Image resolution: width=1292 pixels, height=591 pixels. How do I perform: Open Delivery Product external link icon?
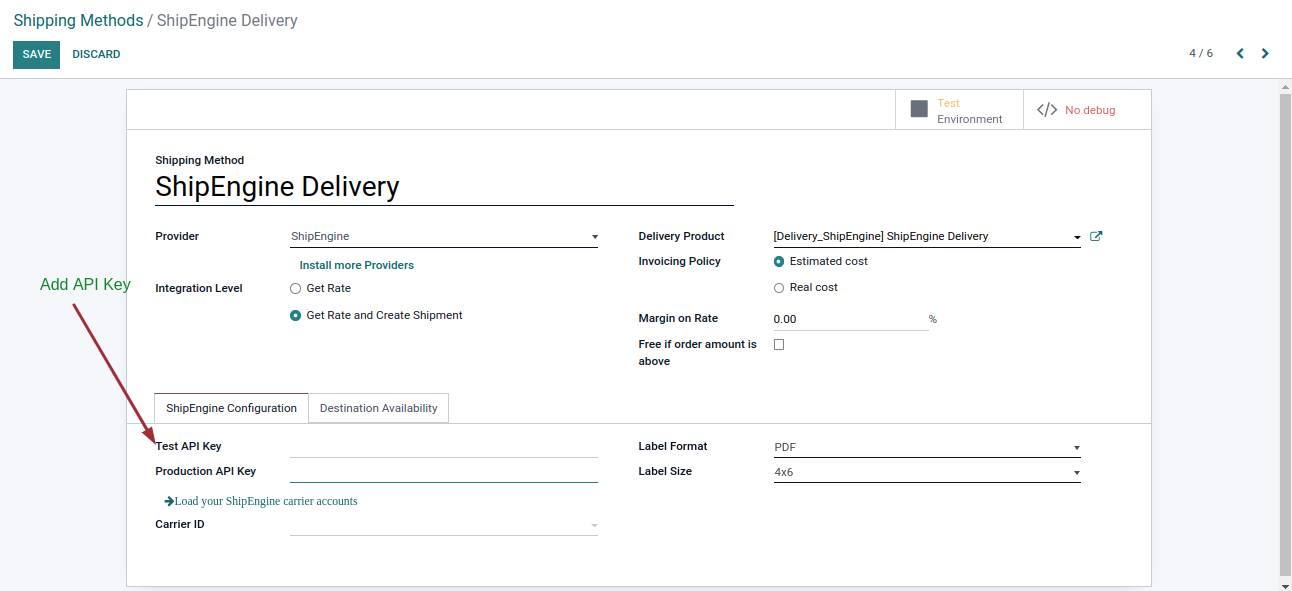coord(1096,236)
